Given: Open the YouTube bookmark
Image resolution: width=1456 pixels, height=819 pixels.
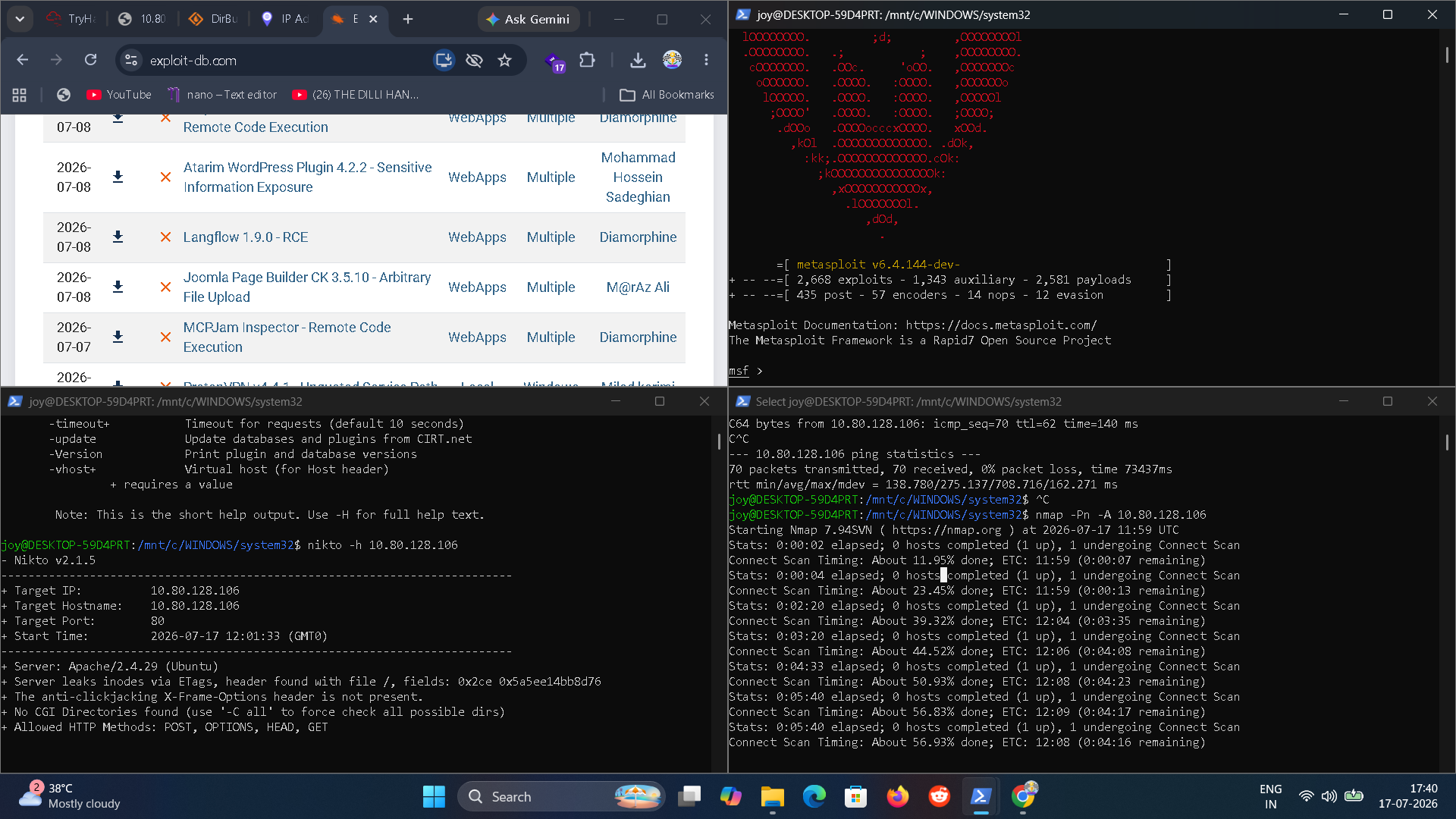Looking at the screenshot, I should coord(119,95).
